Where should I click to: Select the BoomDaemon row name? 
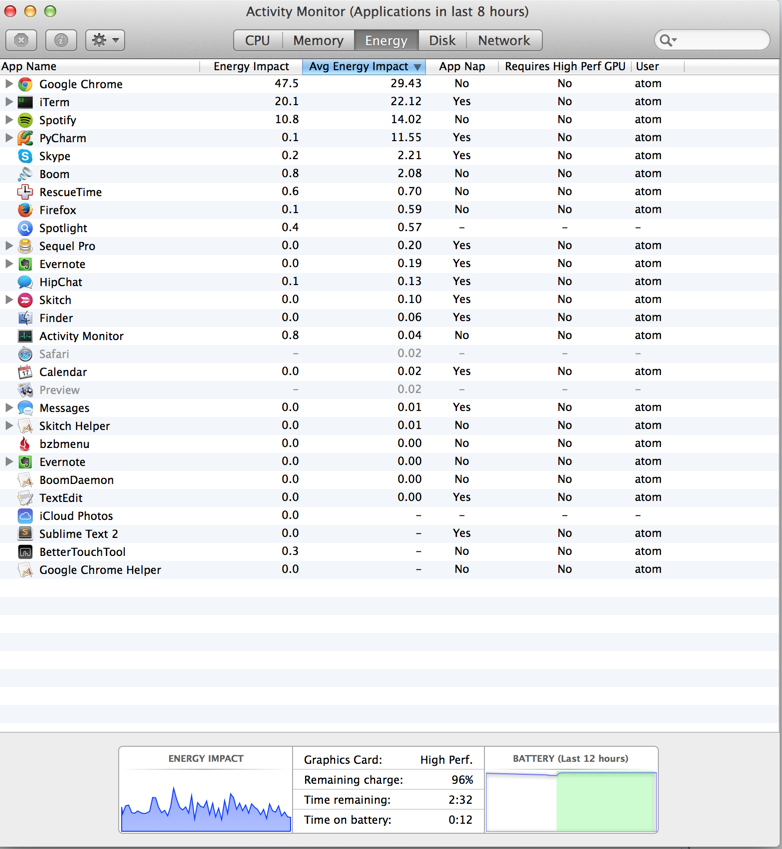click(76, 480)
